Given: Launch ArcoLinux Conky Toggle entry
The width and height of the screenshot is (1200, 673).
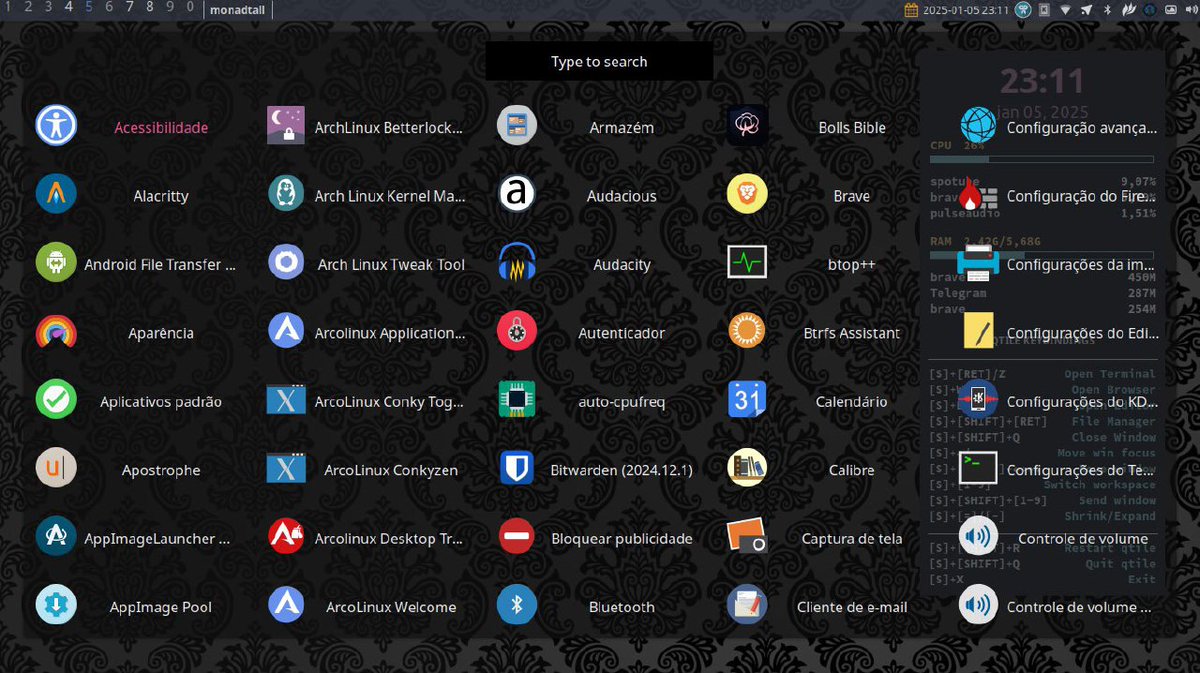Looking at the screenshot, I should (287, 401).
